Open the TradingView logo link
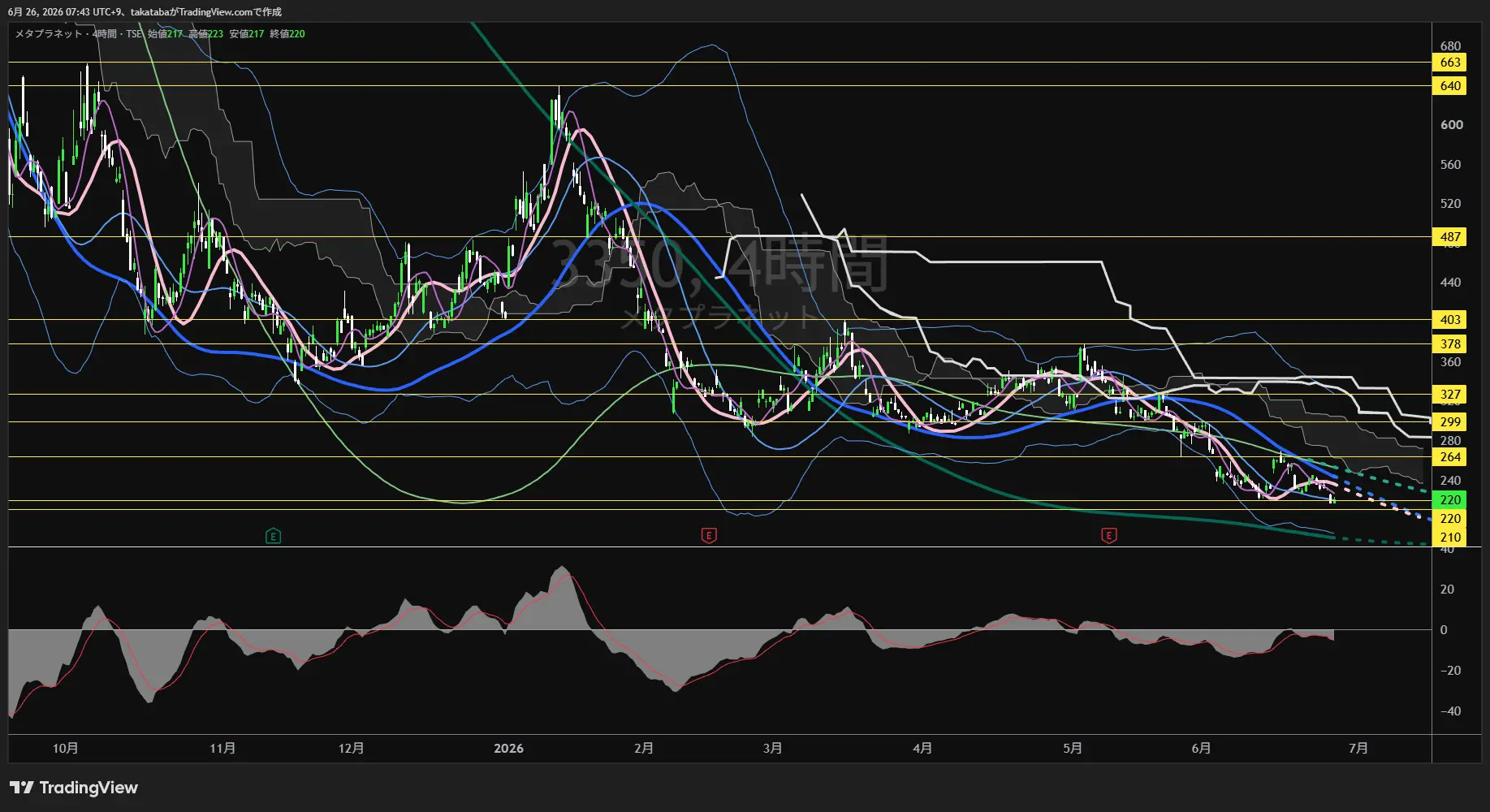 coord(74,788)
